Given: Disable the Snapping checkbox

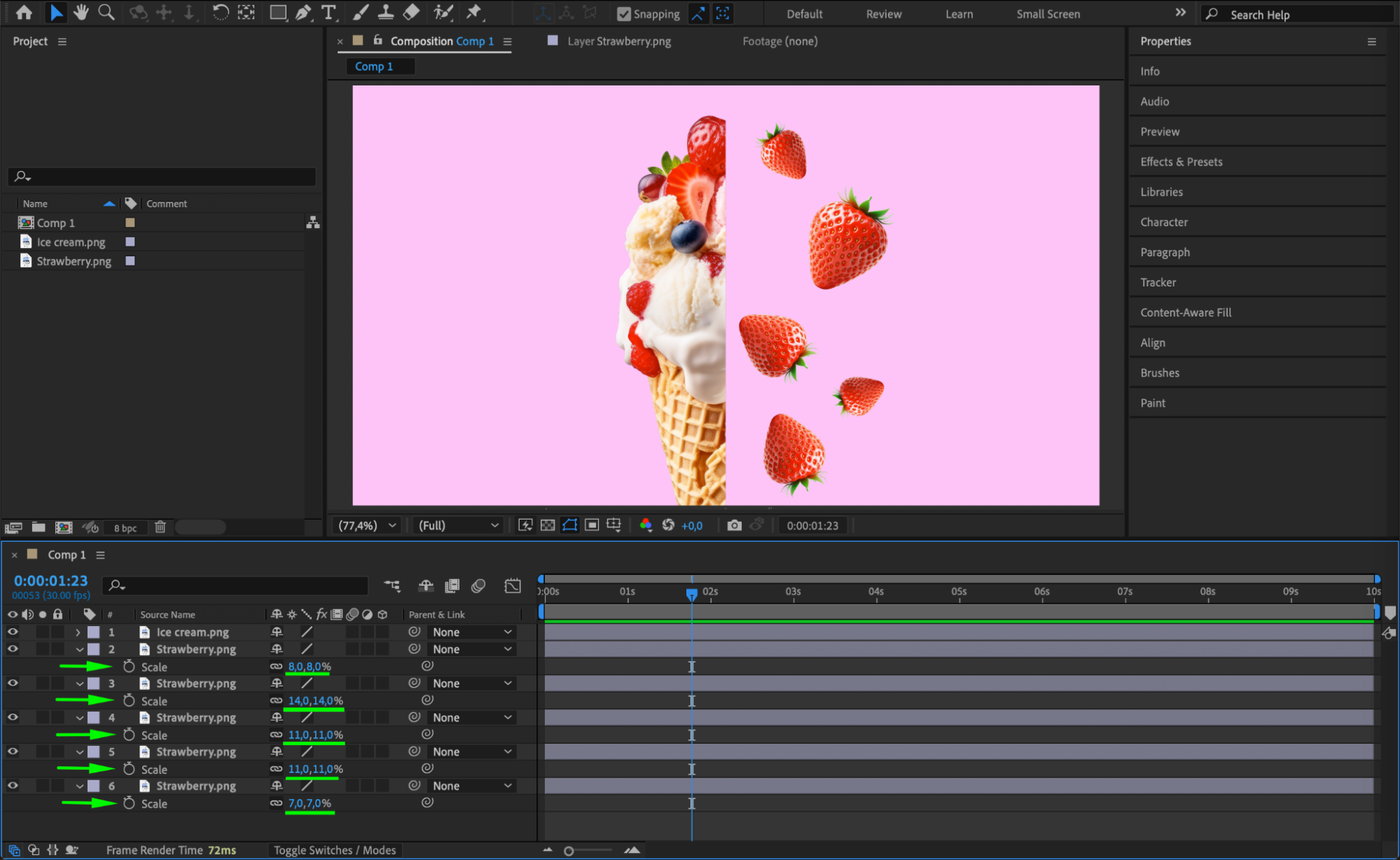Looking at the screenshot, I should pyautogui.click(x=624, y=14).
